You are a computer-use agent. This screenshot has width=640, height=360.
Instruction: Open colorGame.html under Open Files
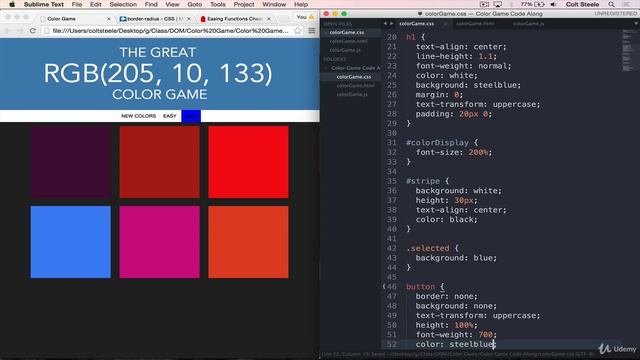click(348, 41)
